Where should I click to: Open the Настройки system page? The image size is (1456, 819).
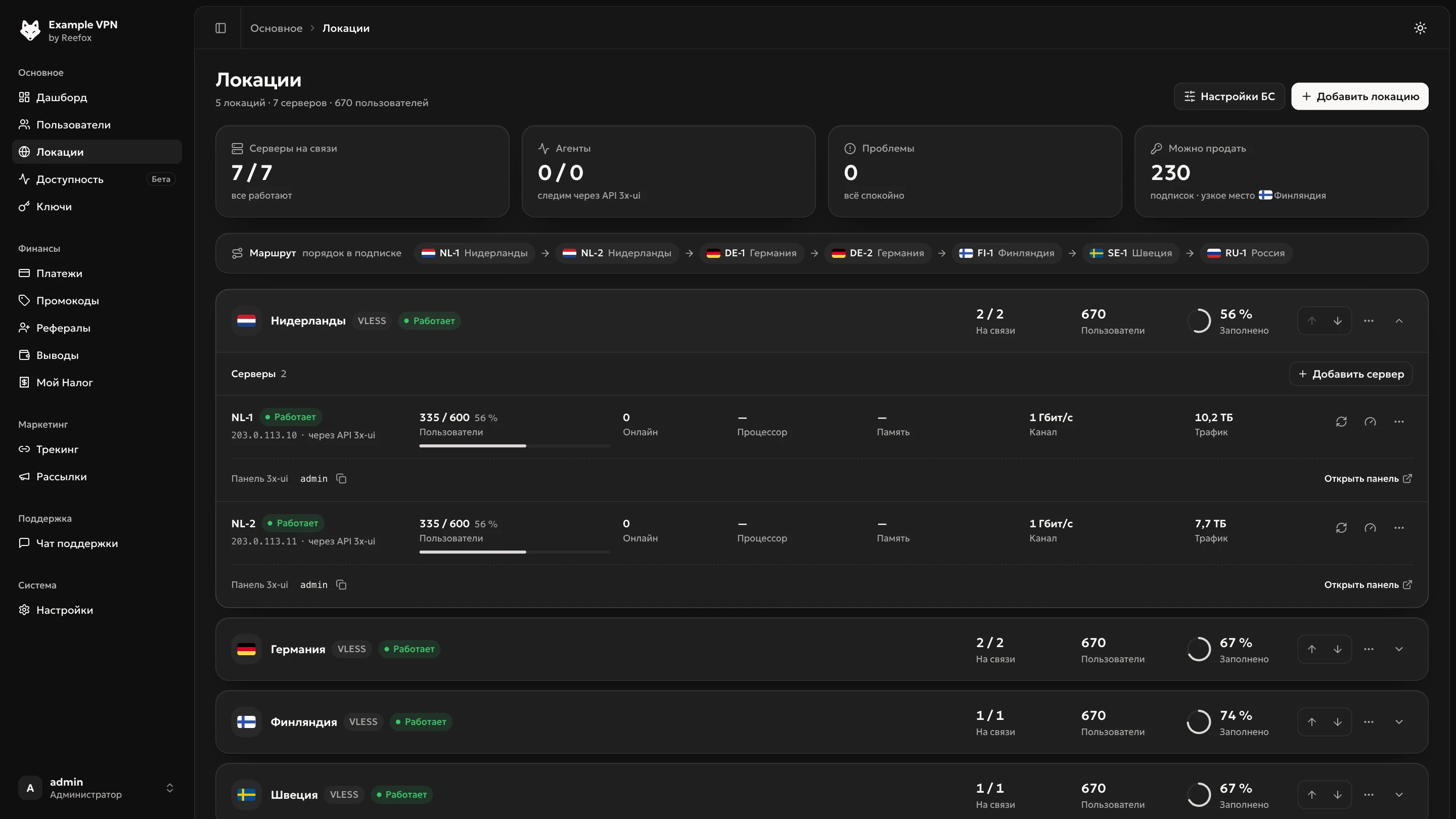coord(97,610)
